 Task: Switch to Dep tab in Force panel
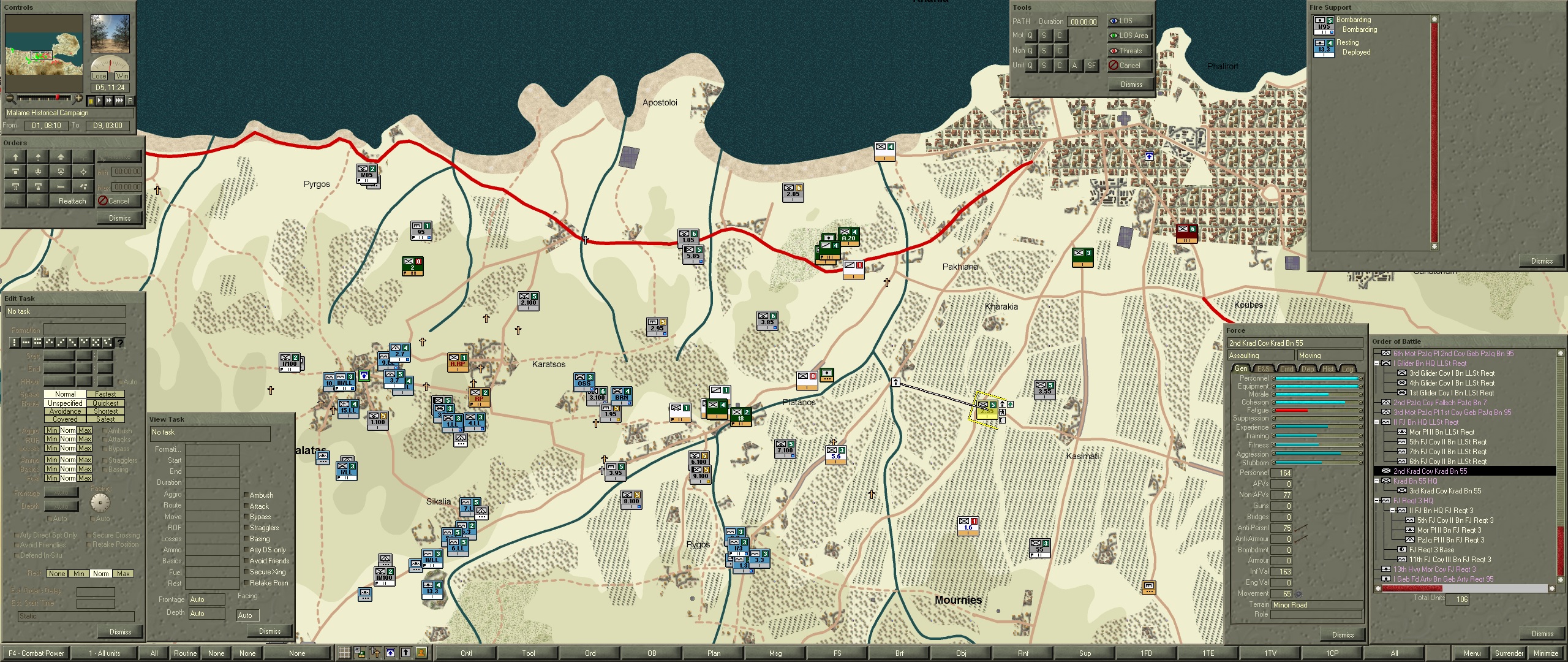(x=1308, y=368)
